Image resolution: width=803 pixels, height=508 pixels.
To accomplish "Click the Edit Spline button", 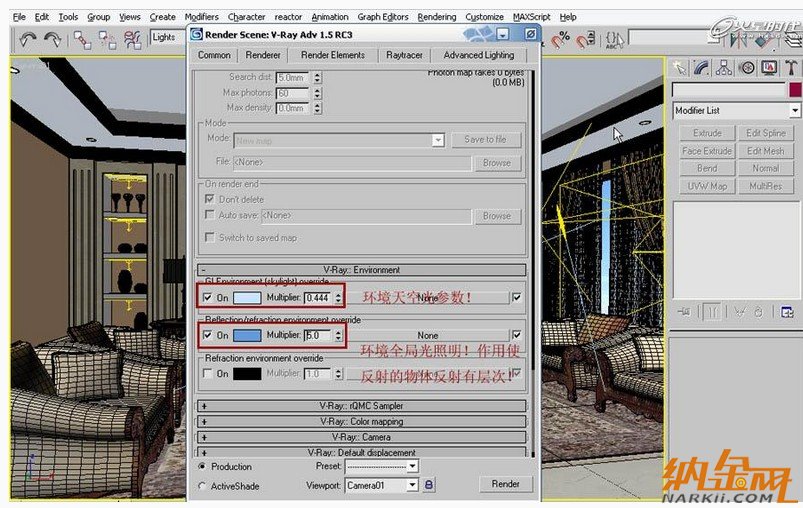I will coord(766,133).
